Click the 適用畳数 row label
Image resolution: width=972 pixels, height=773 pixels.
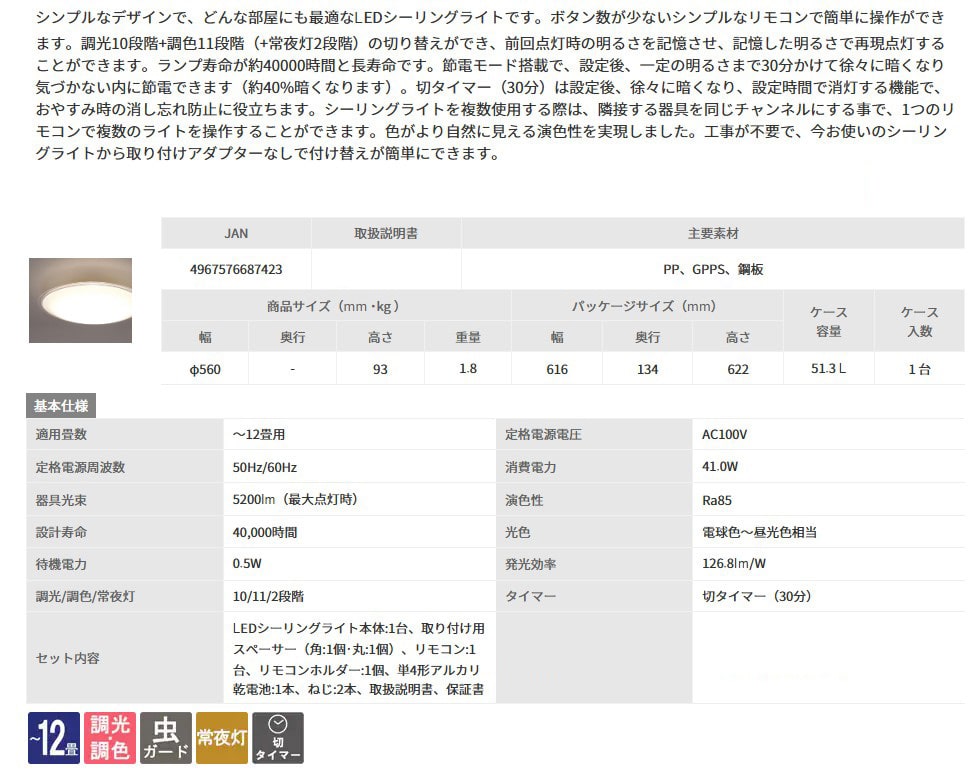(62, 435)
